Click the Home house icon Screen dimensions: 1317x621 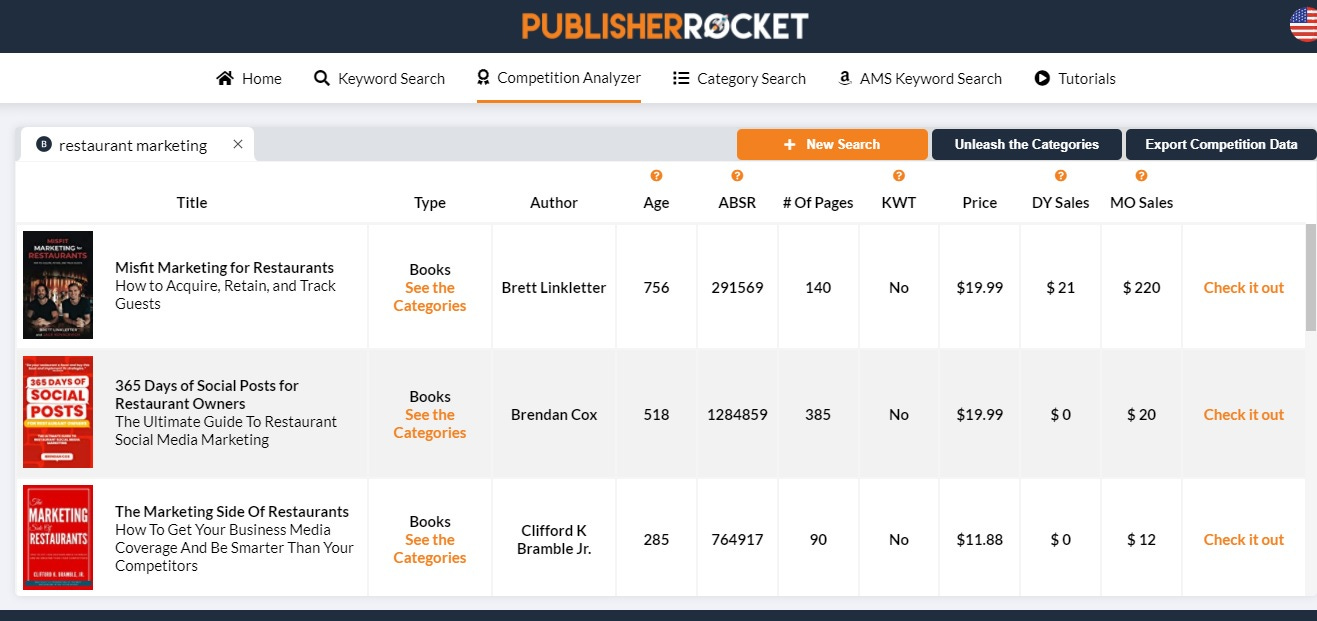pyautogui.click(x=225, y=78)
